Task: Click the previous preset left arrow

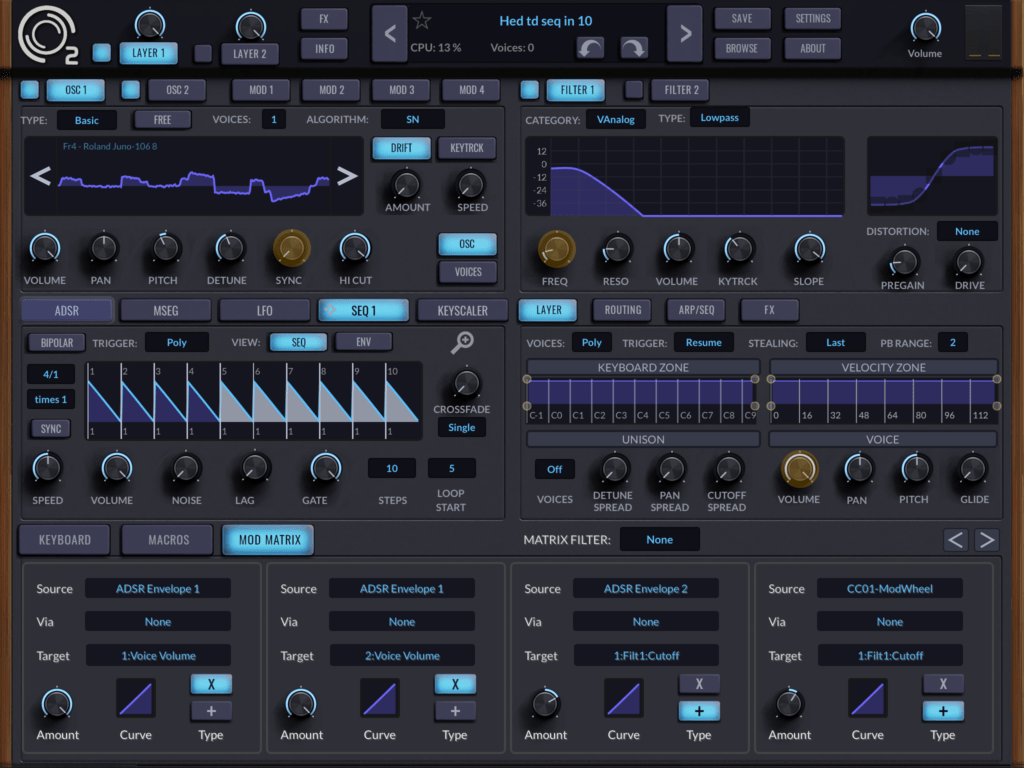Action: click(x=392, y=33)
